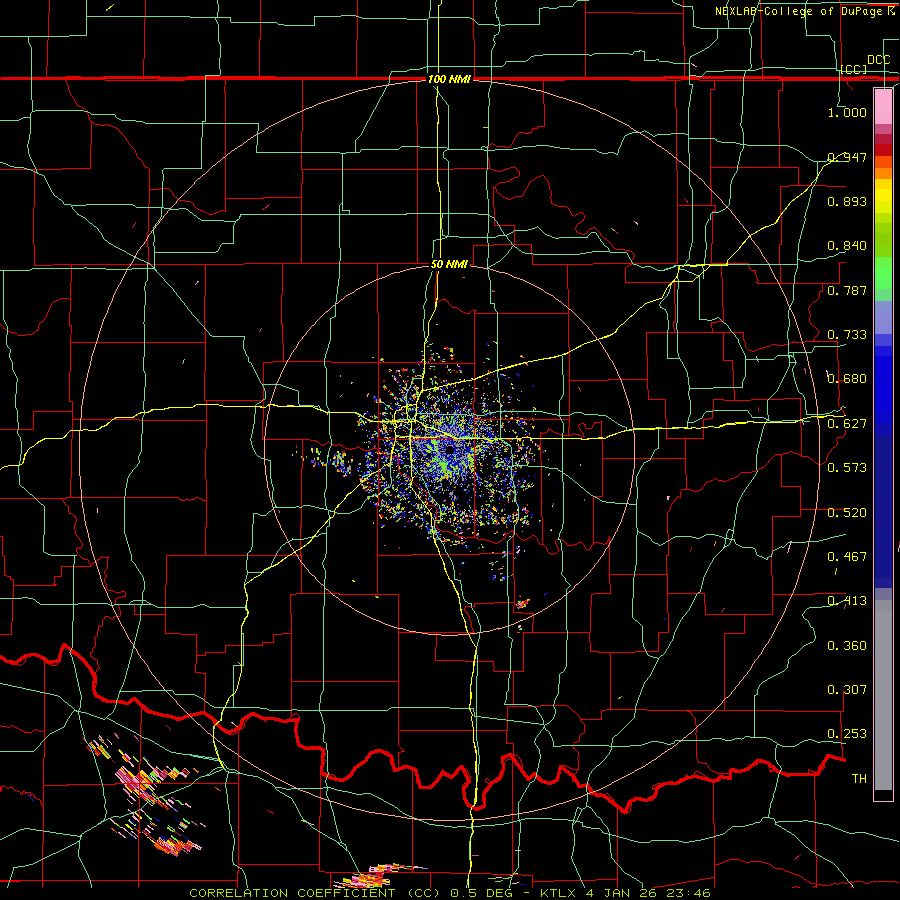Click the 0.893 legend value
The width and height of the screenshot is (900, 900).
847,201
